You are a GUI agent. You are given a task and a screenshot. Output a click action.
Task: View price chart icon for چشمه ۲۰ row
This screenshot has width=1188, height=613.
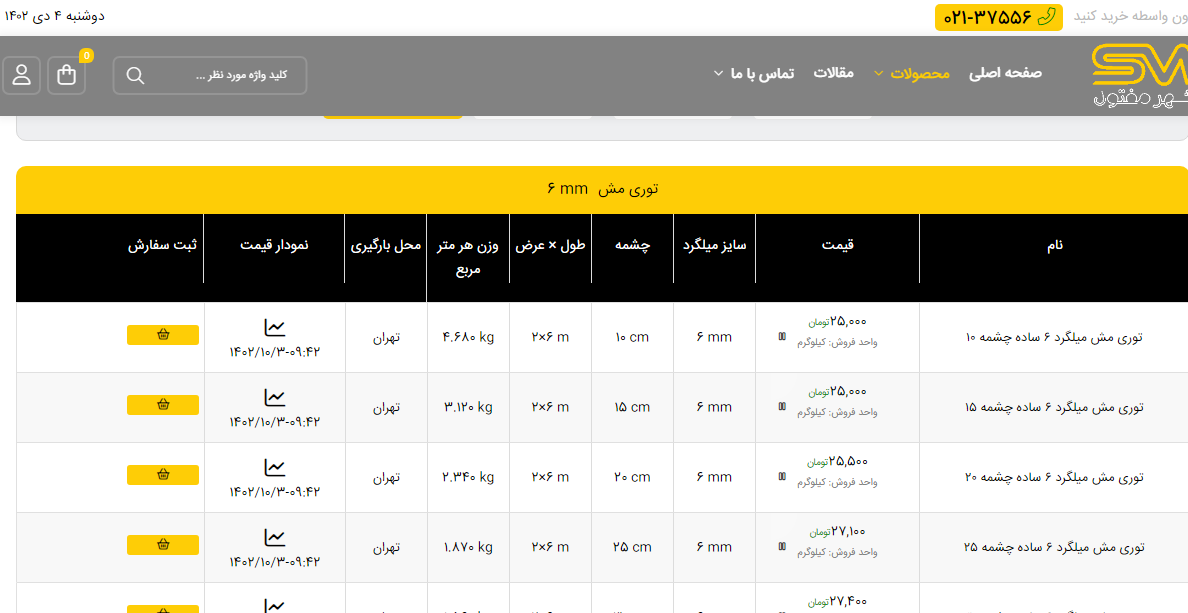(x=275, y=467)
